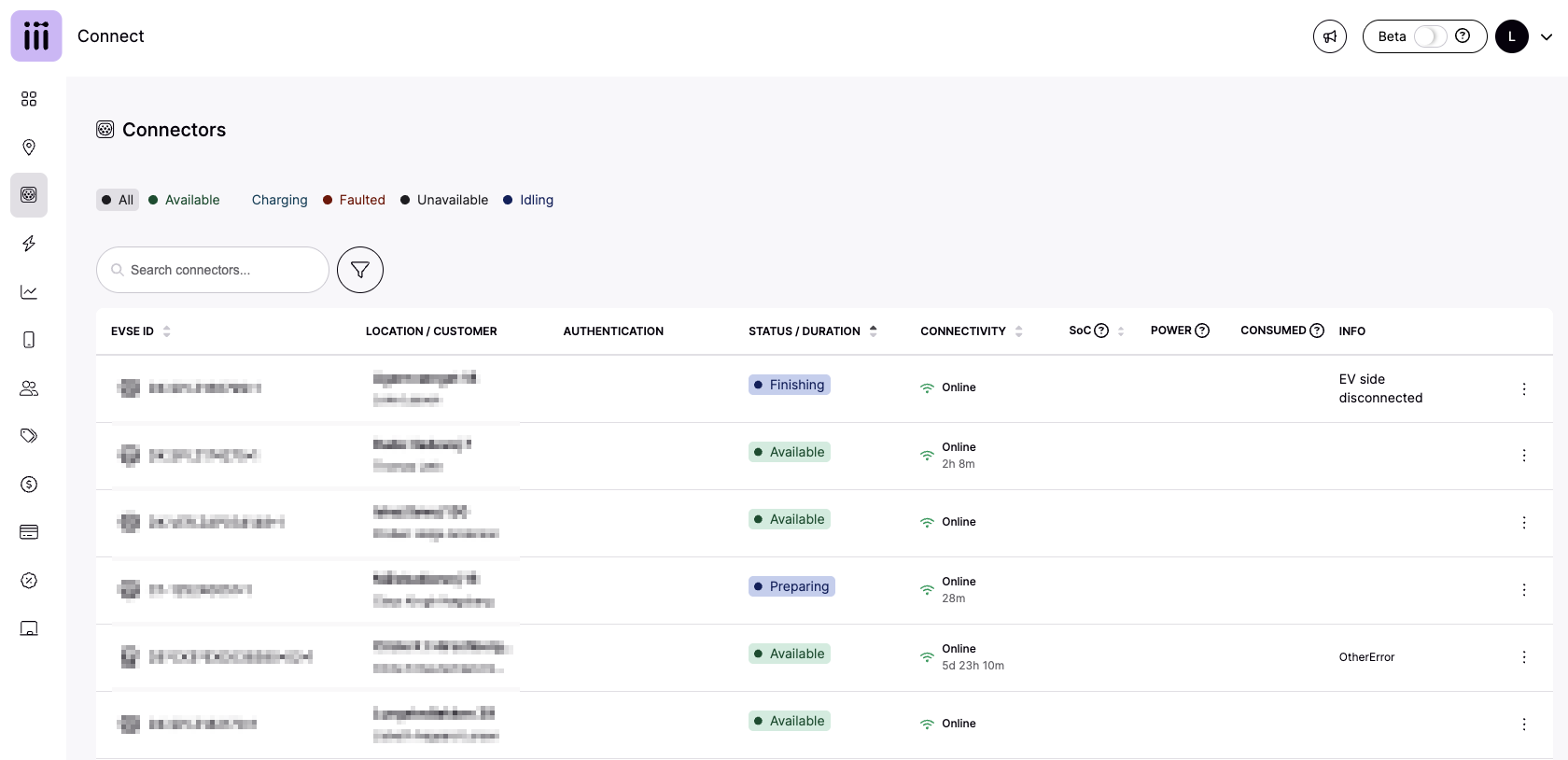Select the Charging status filter tab
Viewport: 1568px width, 760px height.
(x=279, y=200)
